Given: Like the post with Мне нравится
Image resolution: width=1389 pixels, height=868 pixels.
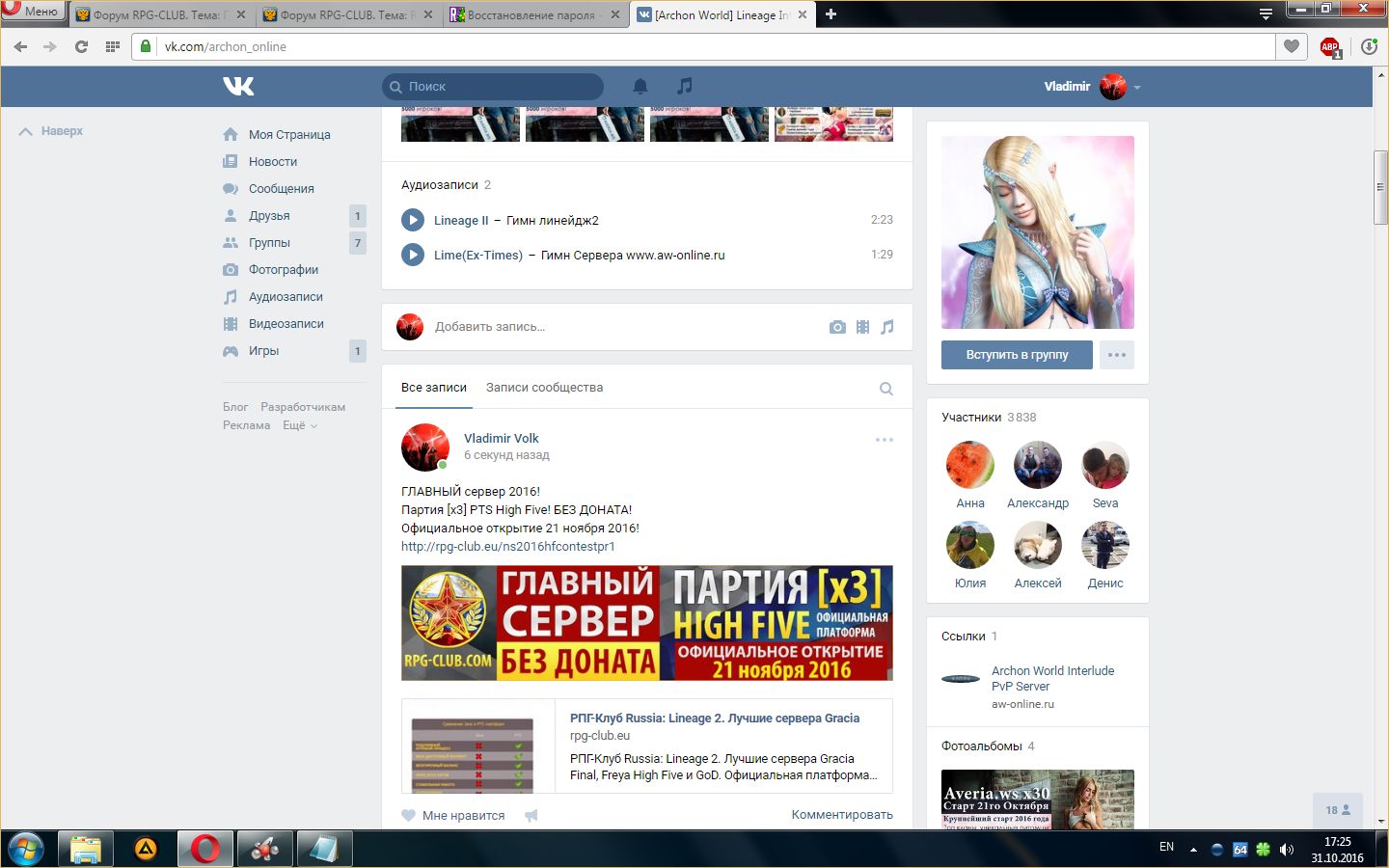Looking at the screenshot, I should (453, 816).
